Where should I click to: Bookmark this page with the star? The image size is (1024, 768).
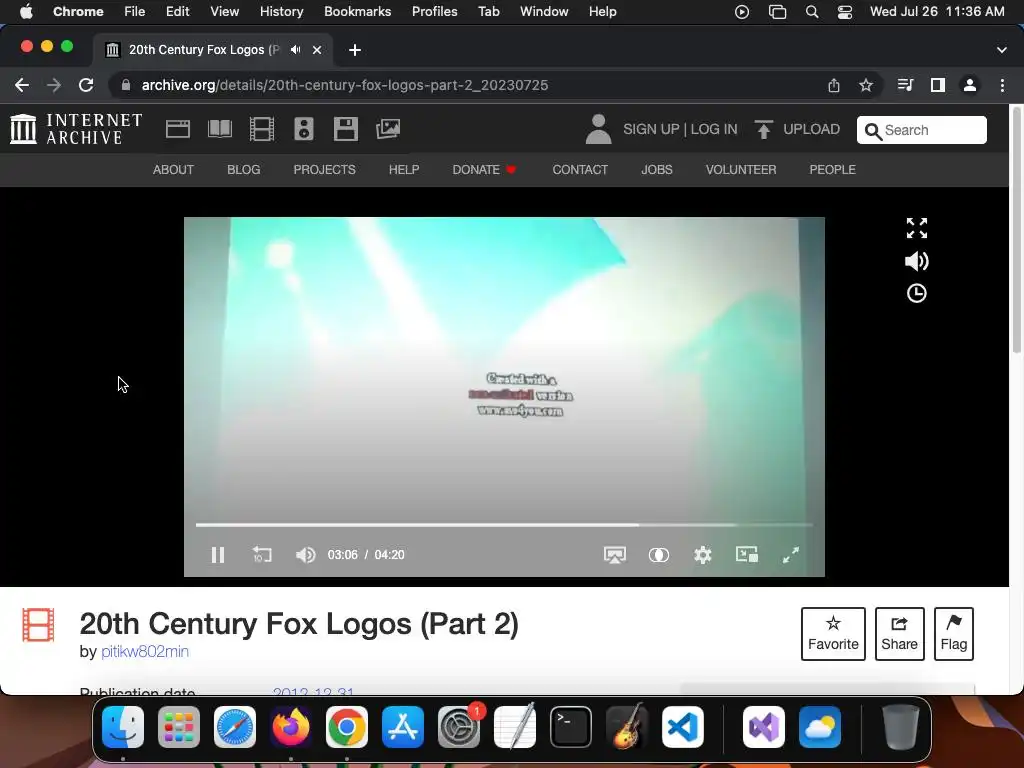pyautogui.click(x=866, y=85)
